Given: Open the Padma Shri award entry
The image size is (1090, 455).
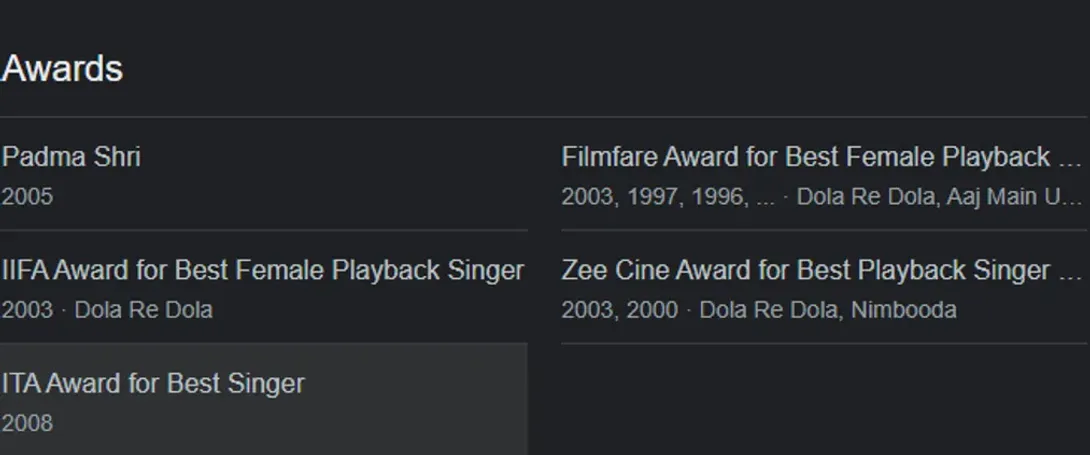Looking at the screenshot, I should tap(71, 157).
